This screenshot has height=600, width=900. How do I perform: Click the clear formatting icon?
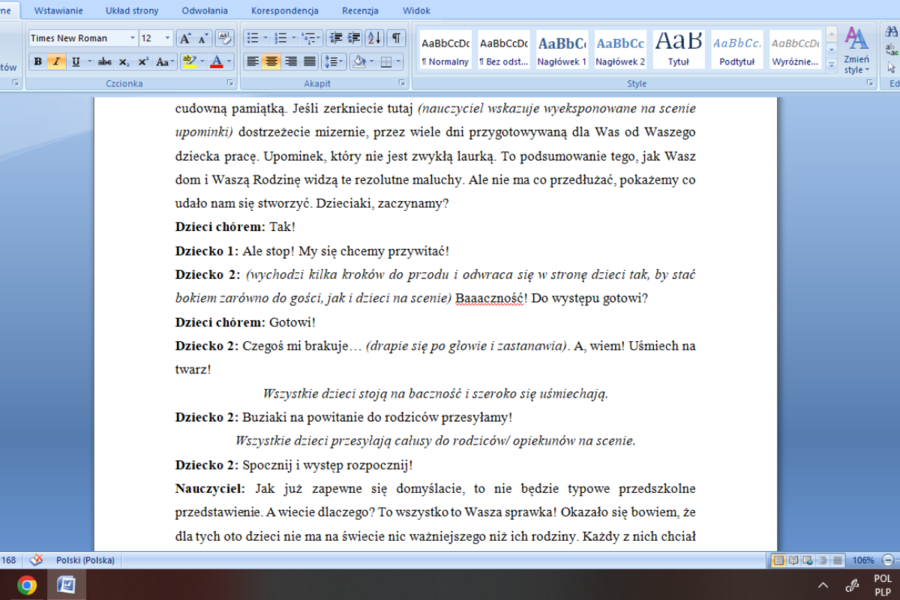pos(225,38)
